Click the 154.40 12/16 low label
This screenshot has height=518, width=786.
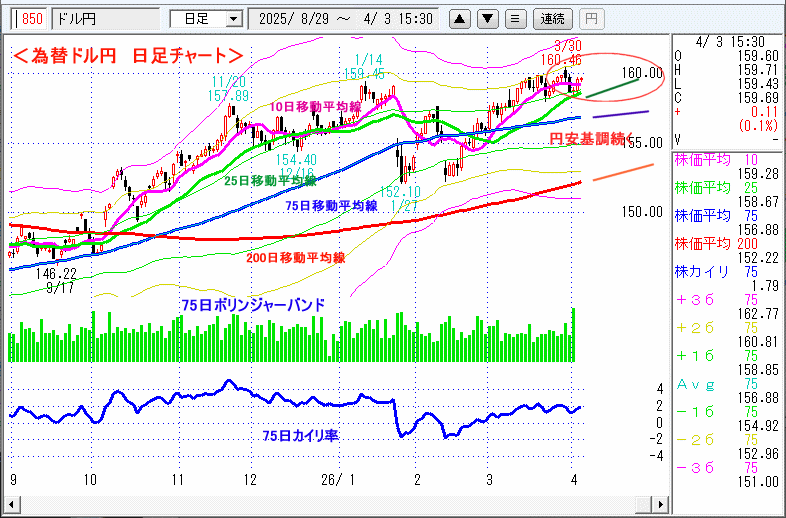296,166
